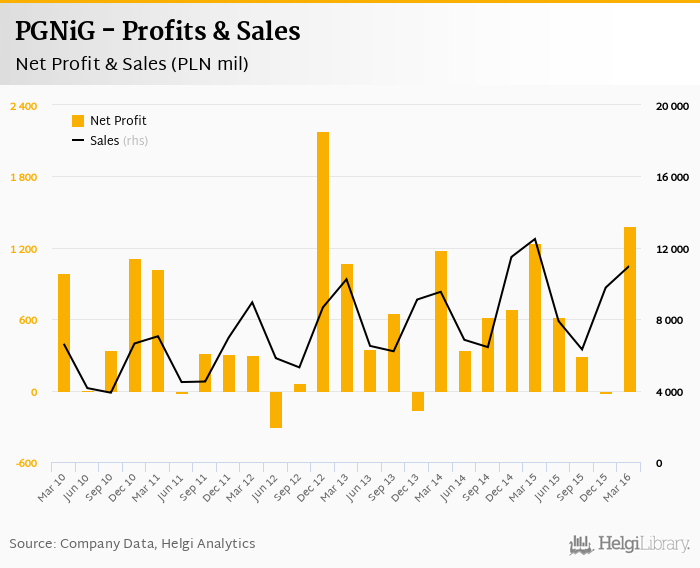Click the source attribution text
The image size is (700, 568).
(x=132, y=544)
